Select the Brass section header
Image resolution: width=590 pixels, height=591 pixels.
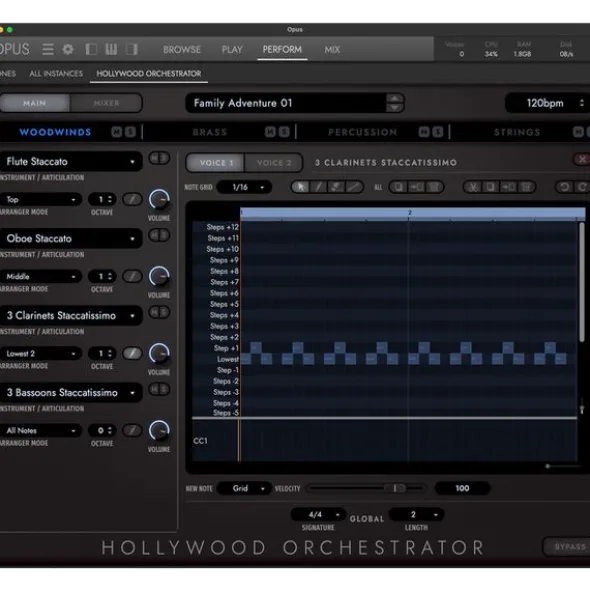[x=210, y=132]
